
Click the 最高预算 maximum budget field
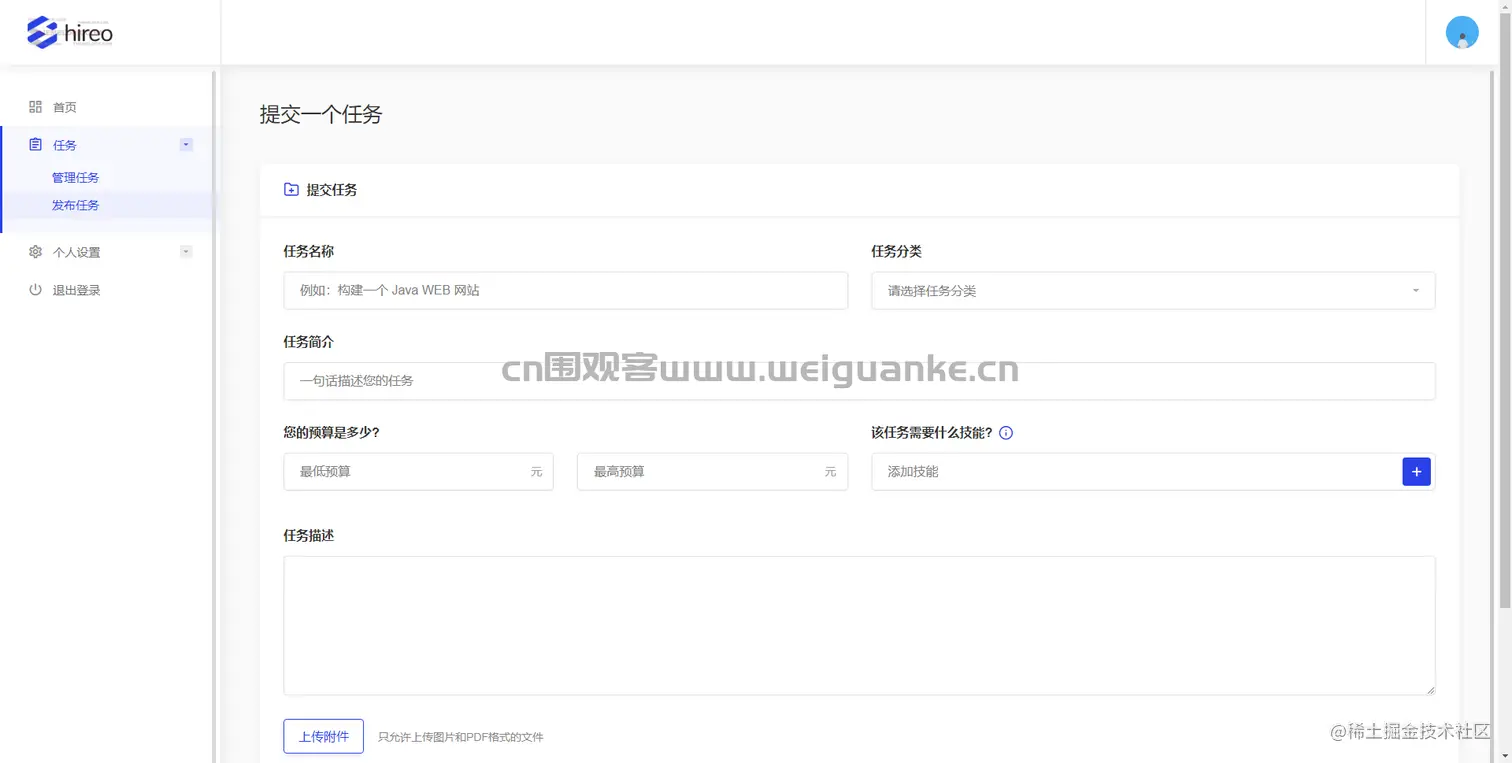click(x=712, y=472)
